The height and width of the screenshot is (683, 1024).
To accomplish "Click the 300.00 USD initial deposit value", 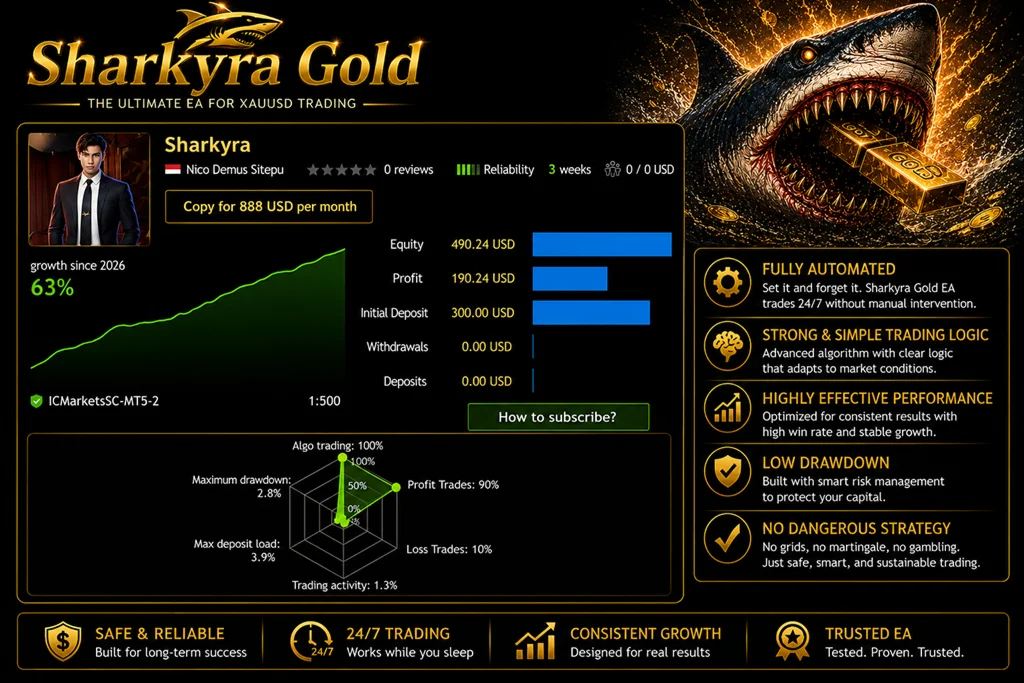I will point(483,313).
